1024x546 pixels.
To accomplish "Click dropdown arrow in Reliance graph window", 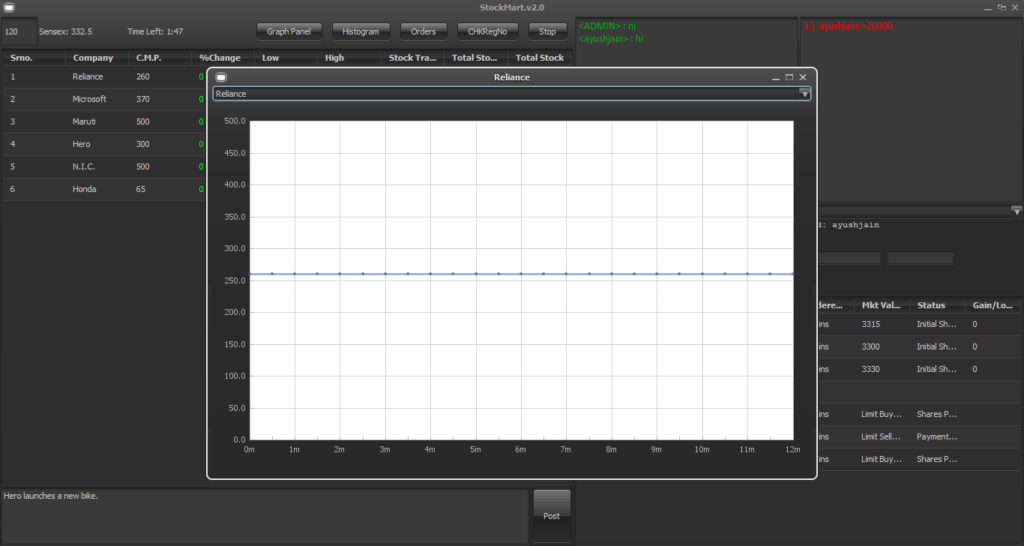I will [x=805, y=94].
